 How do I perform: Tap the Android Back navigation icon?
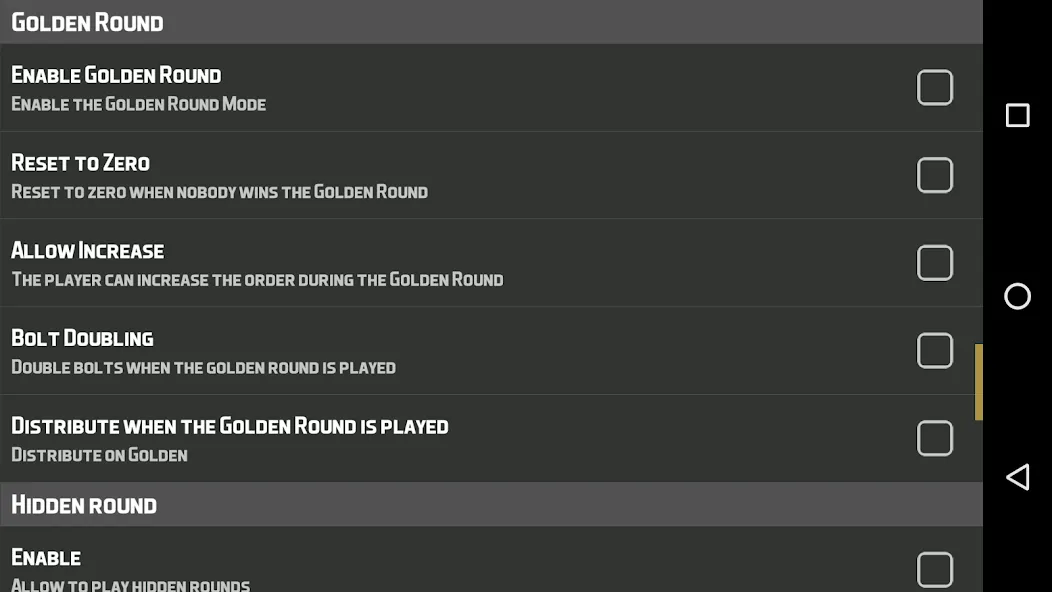pos(1017,477)
